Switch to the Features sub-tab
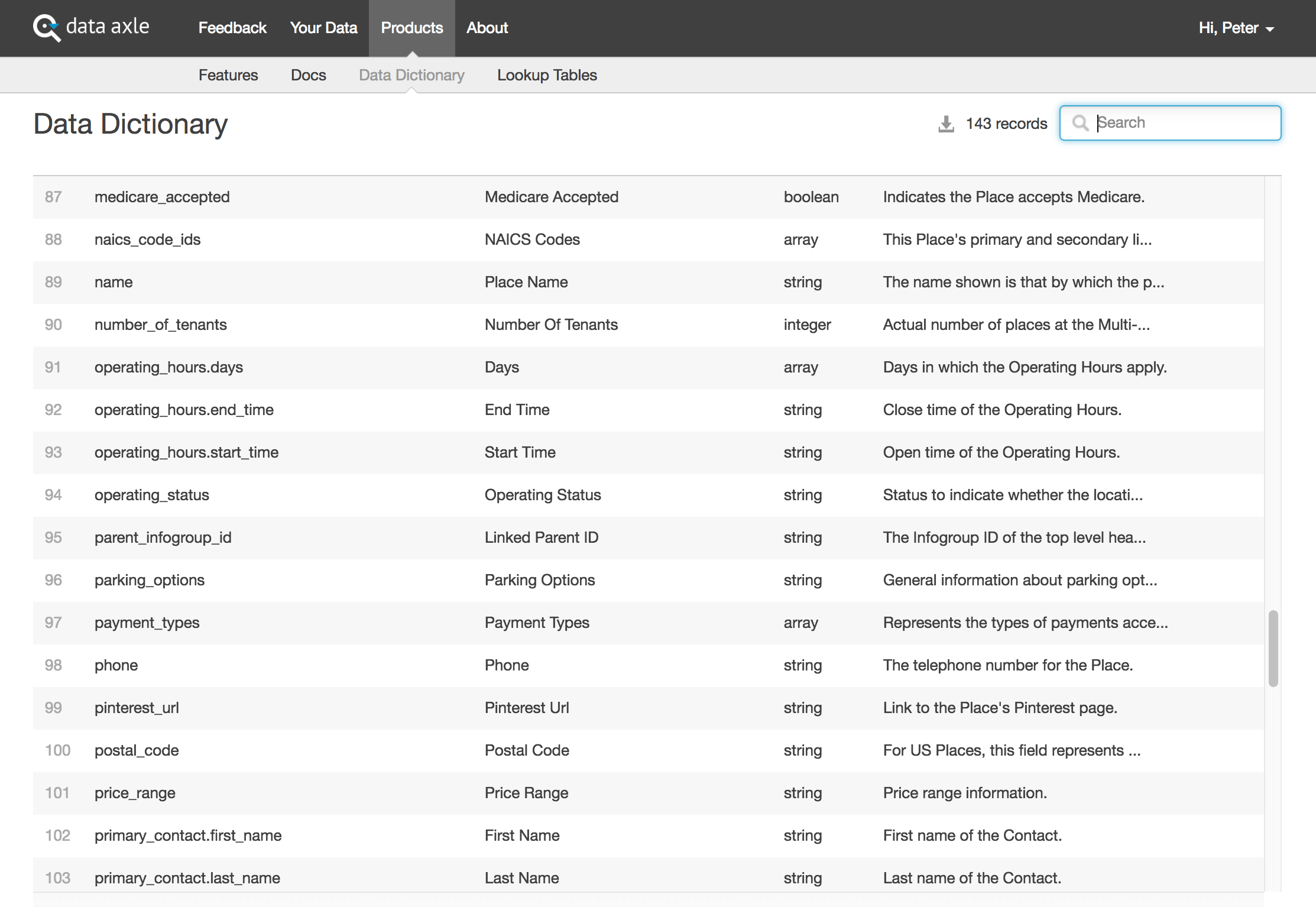This screenshot has width=1316, height=907. [x=228, y=75]
